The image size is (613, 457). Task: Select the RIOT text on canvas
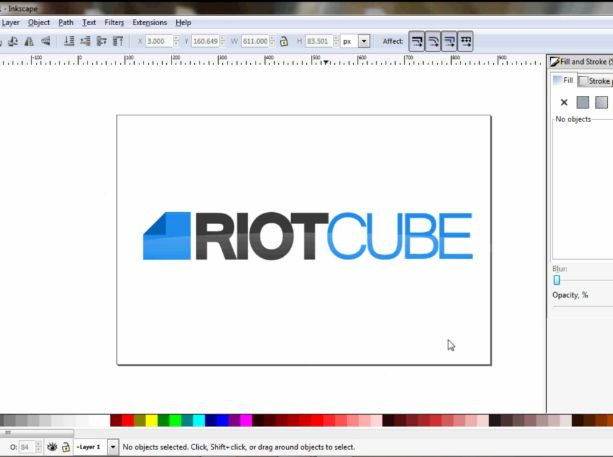pos(262,236)
